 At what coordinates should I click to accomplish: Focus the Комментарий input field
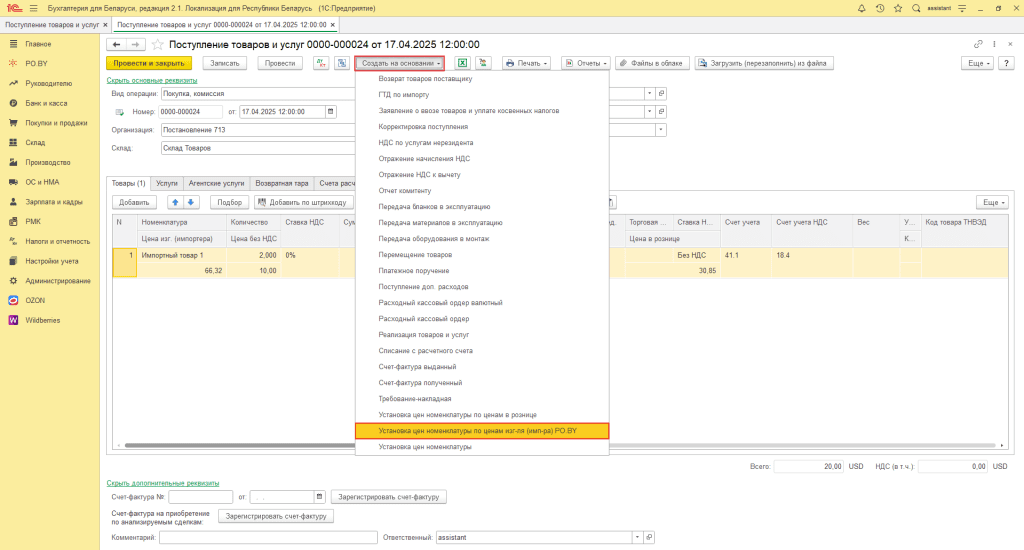tap(268, 538)
